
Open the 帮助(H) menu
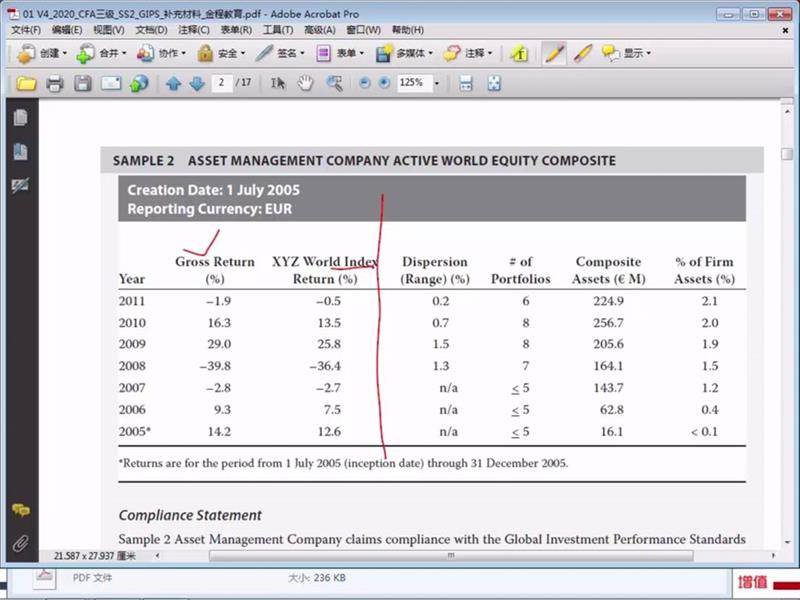point(408,30)
